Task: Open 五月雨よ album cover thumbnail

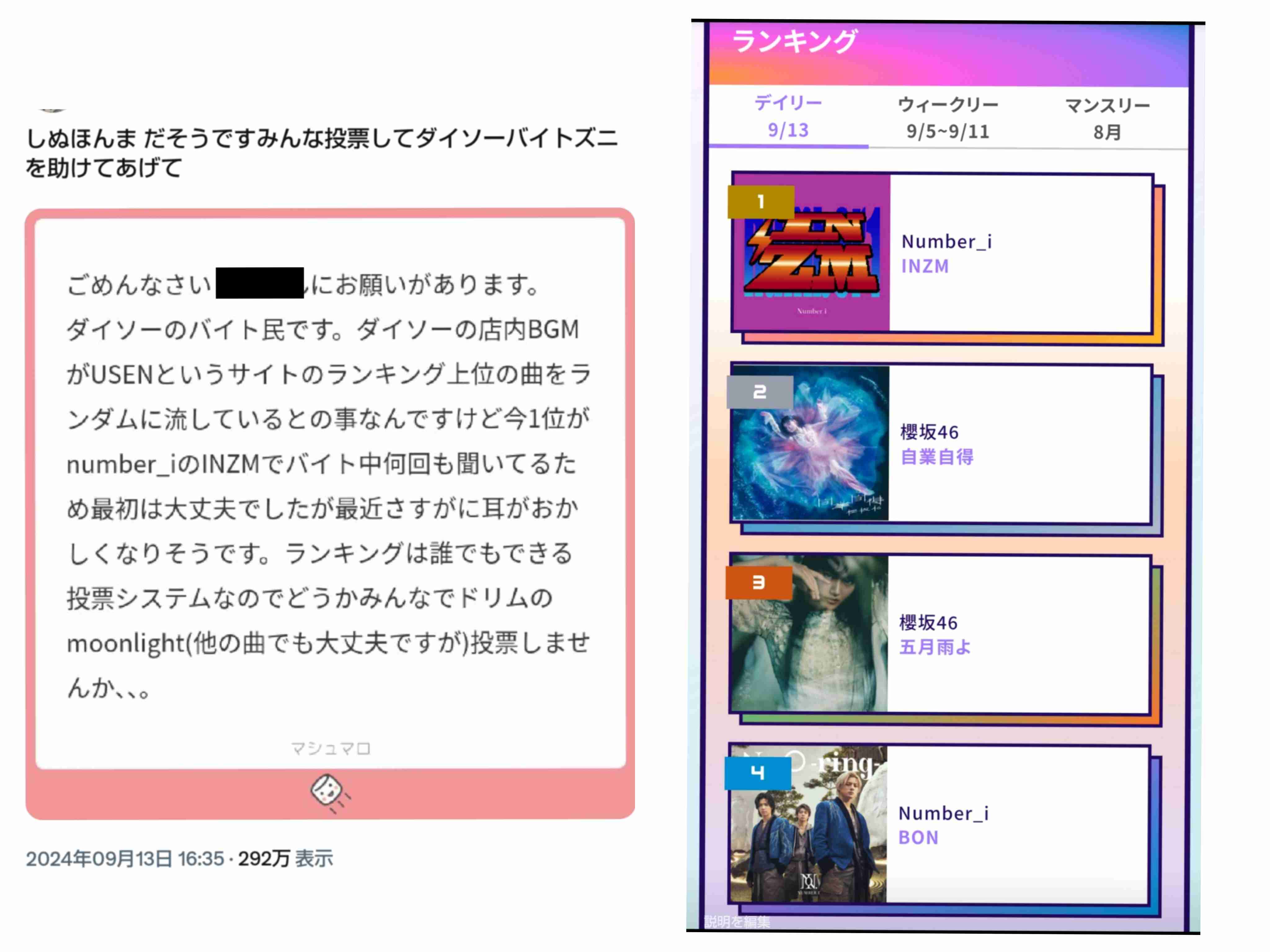Action: pyautogui.click(x=810, y=633)
